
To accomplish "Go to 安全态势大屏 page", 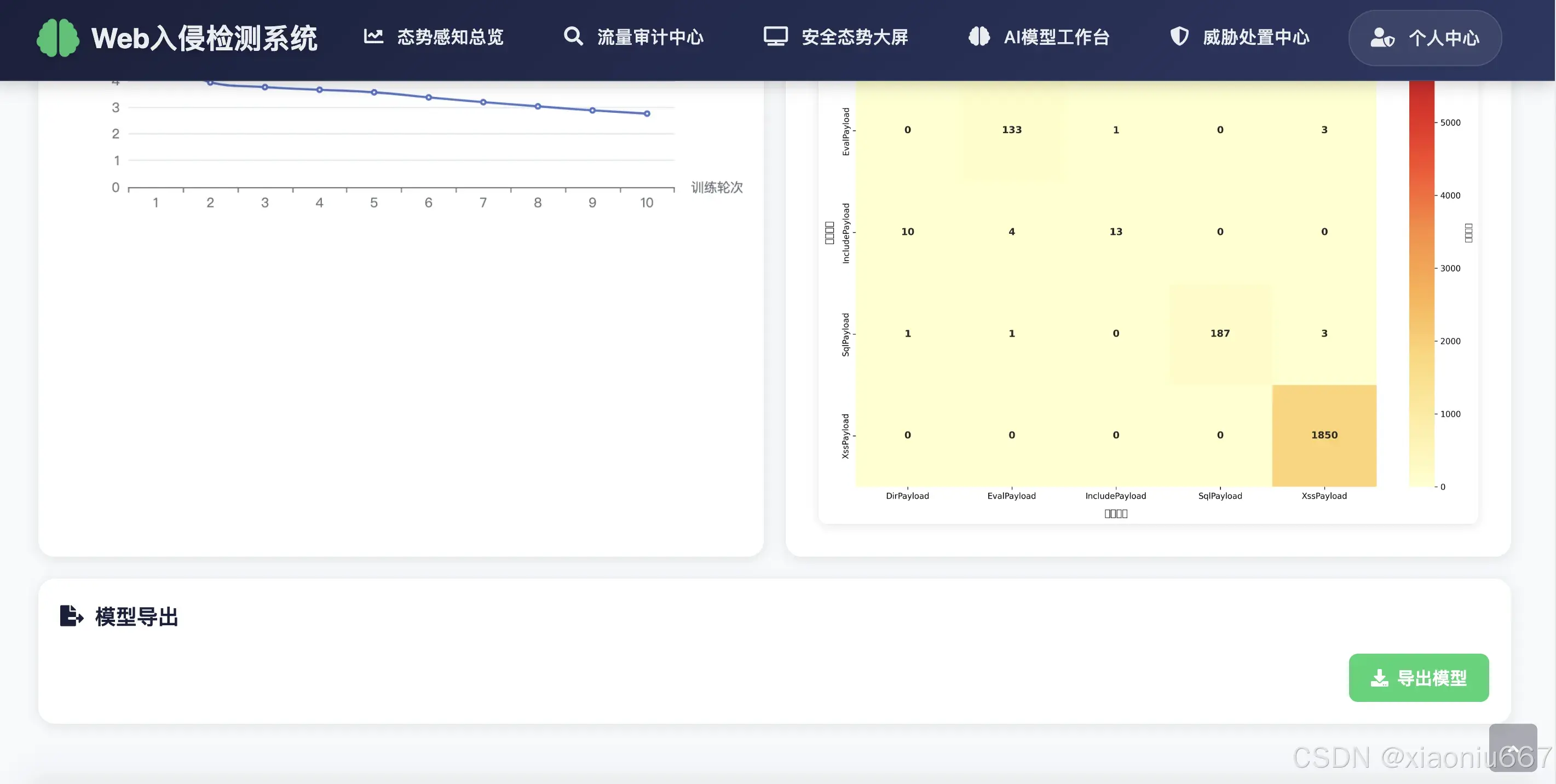I will coord(854,37).
